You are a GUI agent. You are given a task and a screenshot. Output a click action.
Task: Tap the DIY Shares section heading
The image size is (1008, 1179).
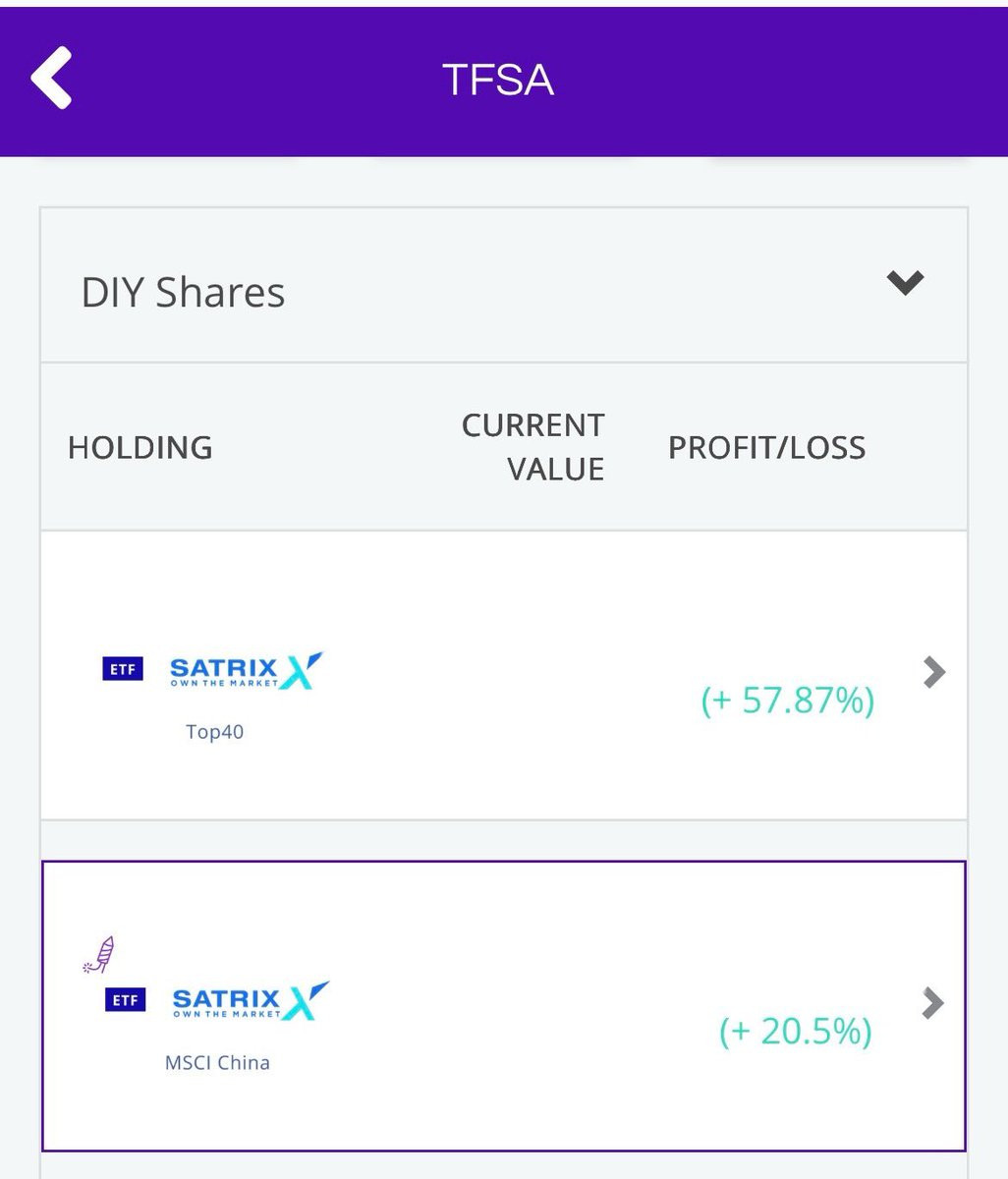[183, 293]
